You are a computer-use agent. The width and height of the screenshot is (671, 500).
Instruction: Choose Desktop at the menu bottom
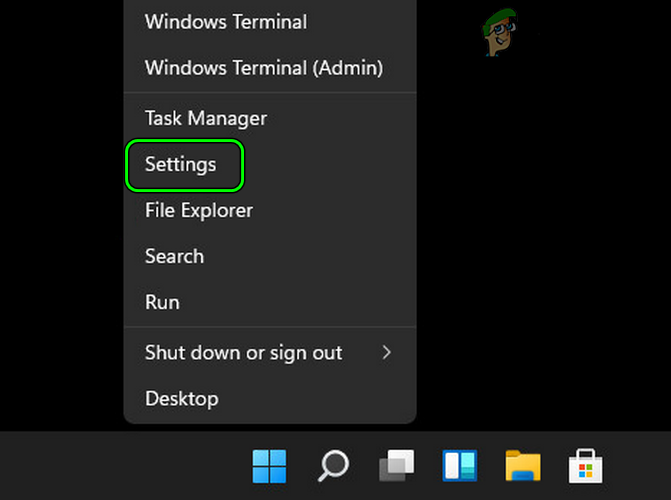point(181,398)
